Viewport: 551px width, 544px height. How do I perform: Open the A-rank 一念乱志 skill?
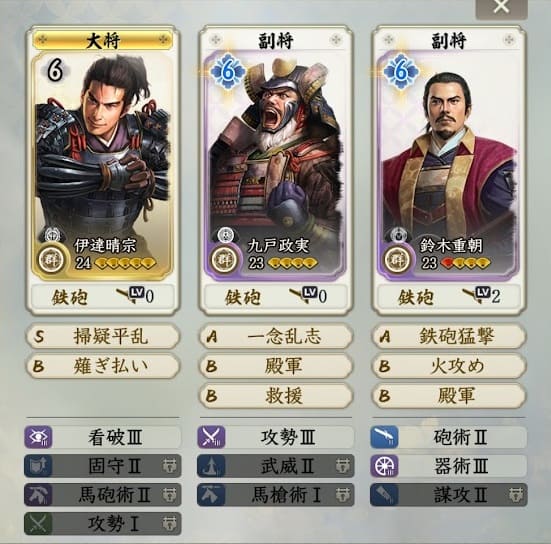click(276, 336)
